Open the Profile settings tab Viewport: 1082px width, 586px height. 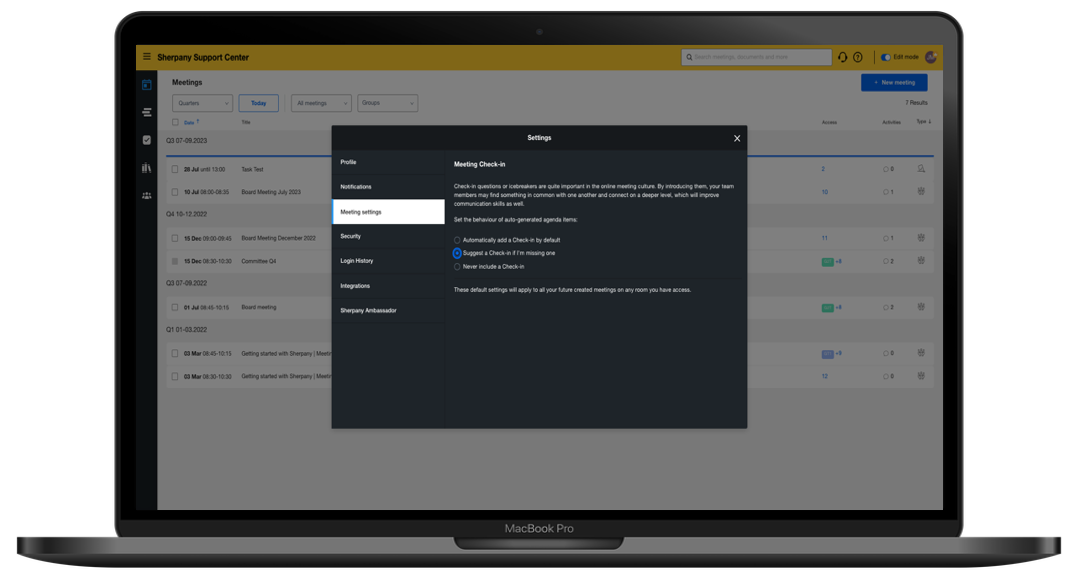388,162
